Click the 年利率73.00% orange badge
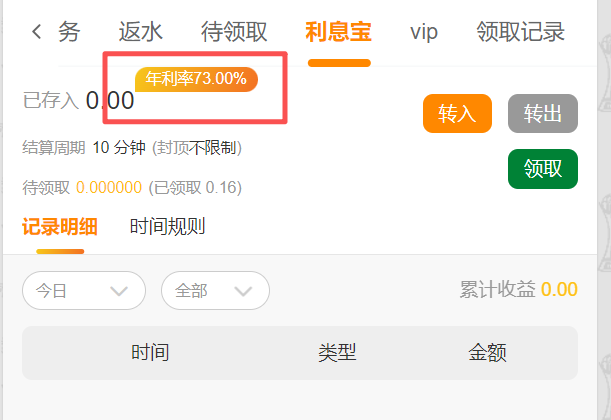Screen dimensions: 611x420 [196, 79]
